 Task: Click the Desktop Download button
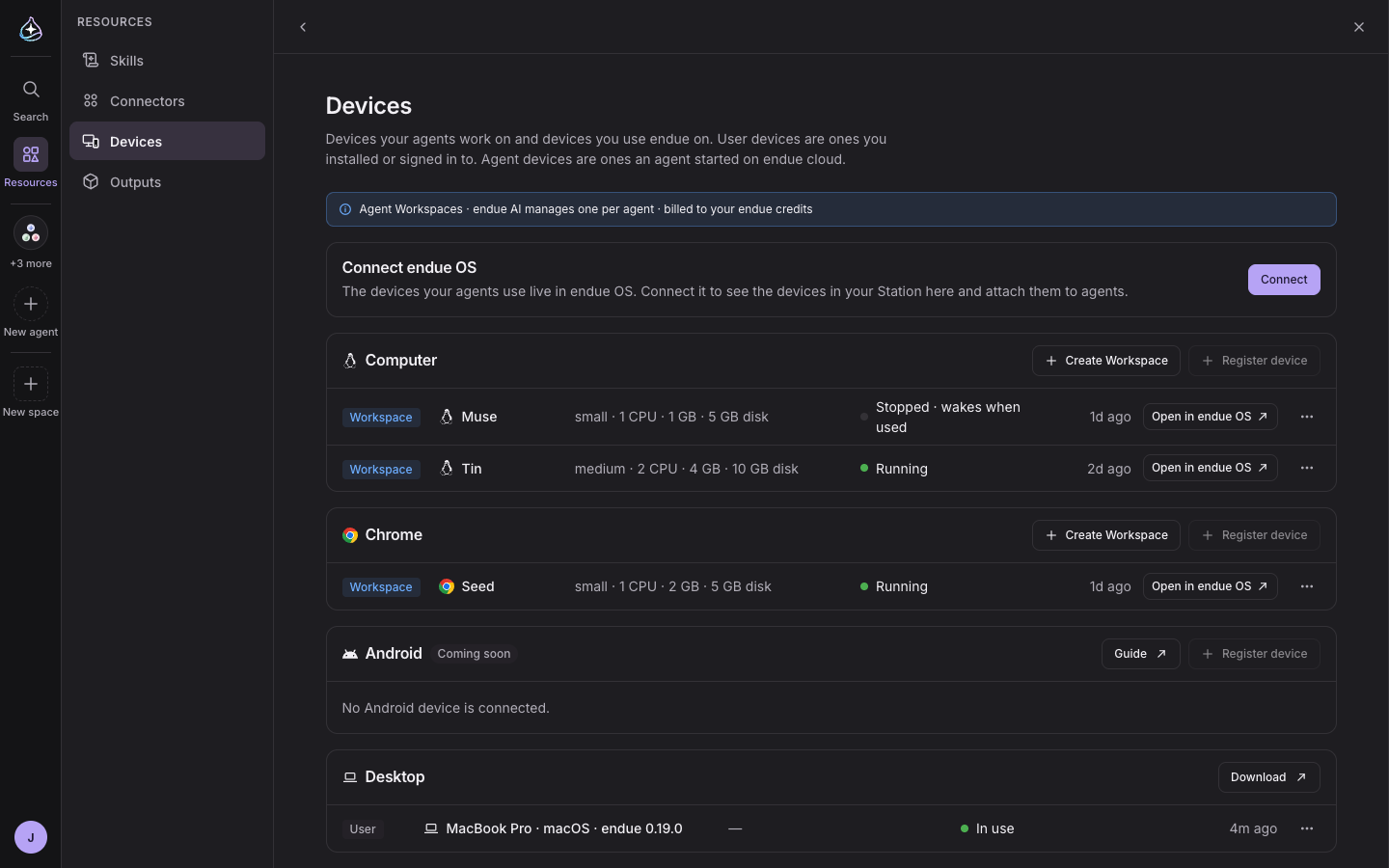[x=1268, y=777]
